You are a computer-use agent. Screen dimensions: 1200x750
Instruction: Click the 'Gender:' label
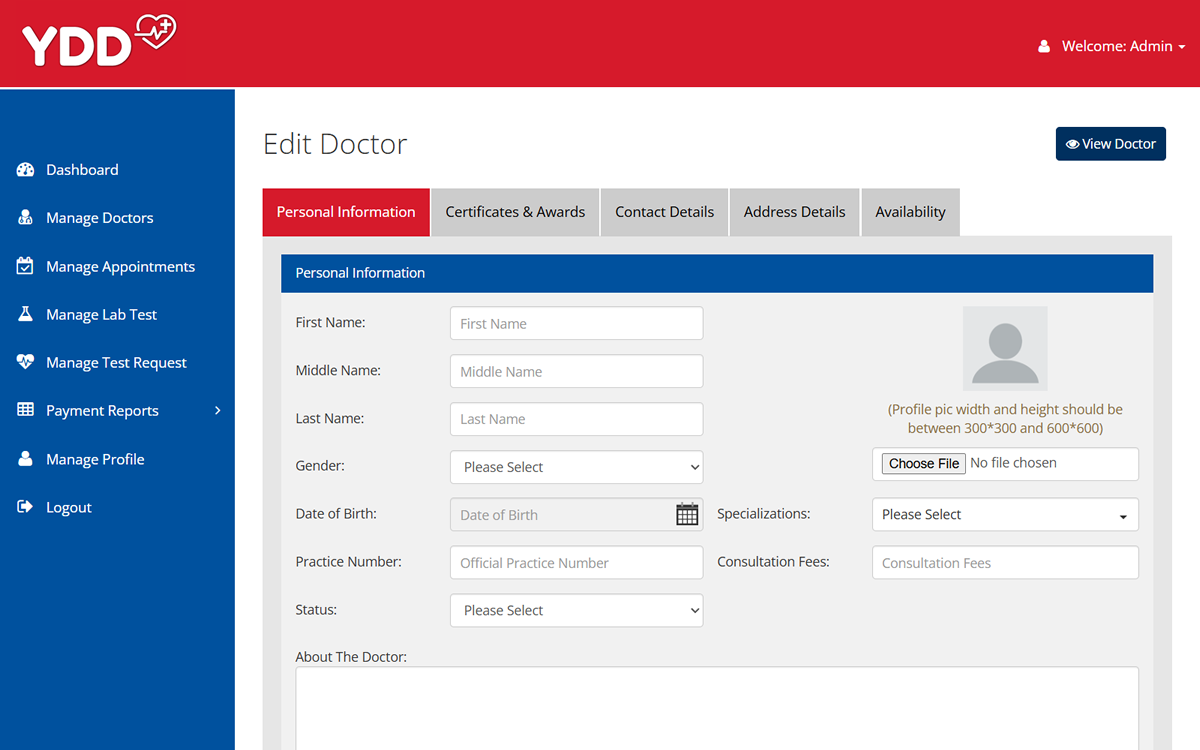[x=320, y=466]
